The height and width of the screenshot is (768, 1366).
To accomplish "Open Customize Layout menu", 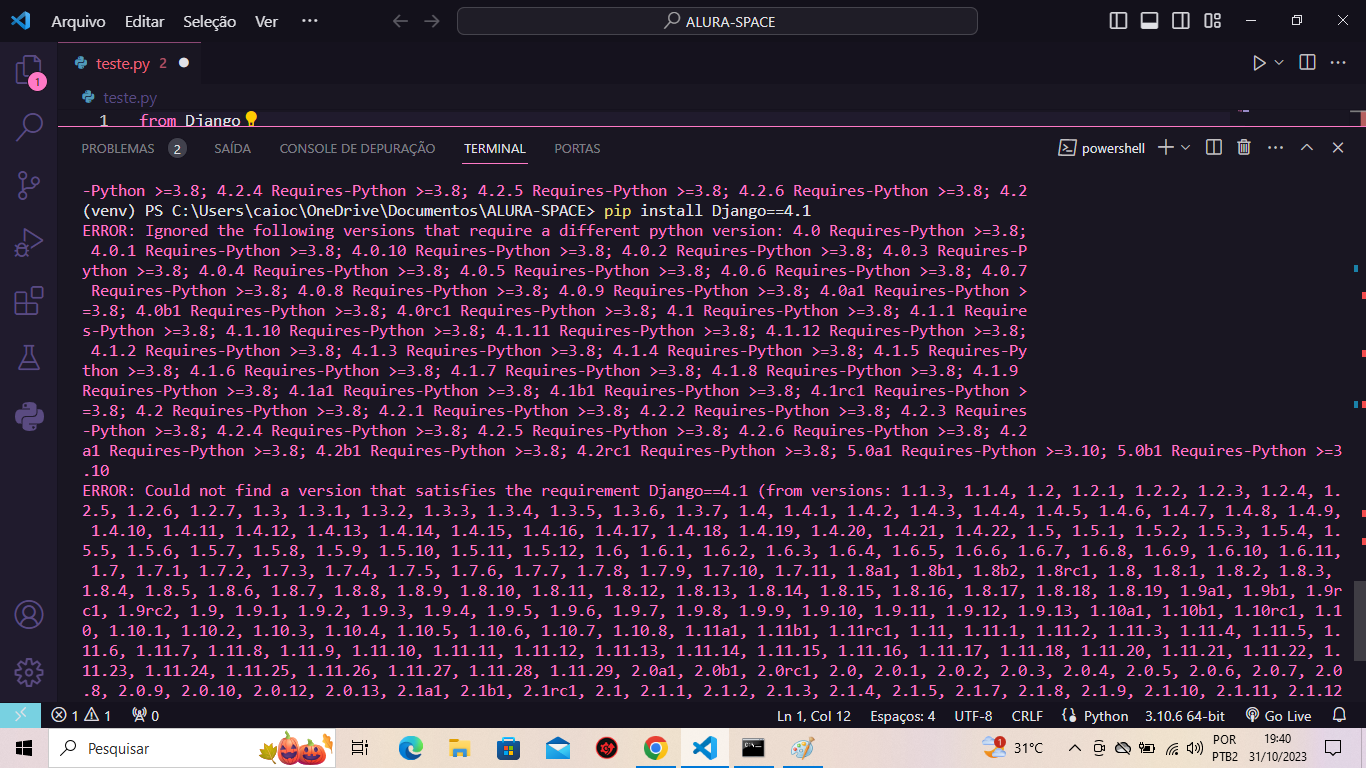I will [1213, 21].
